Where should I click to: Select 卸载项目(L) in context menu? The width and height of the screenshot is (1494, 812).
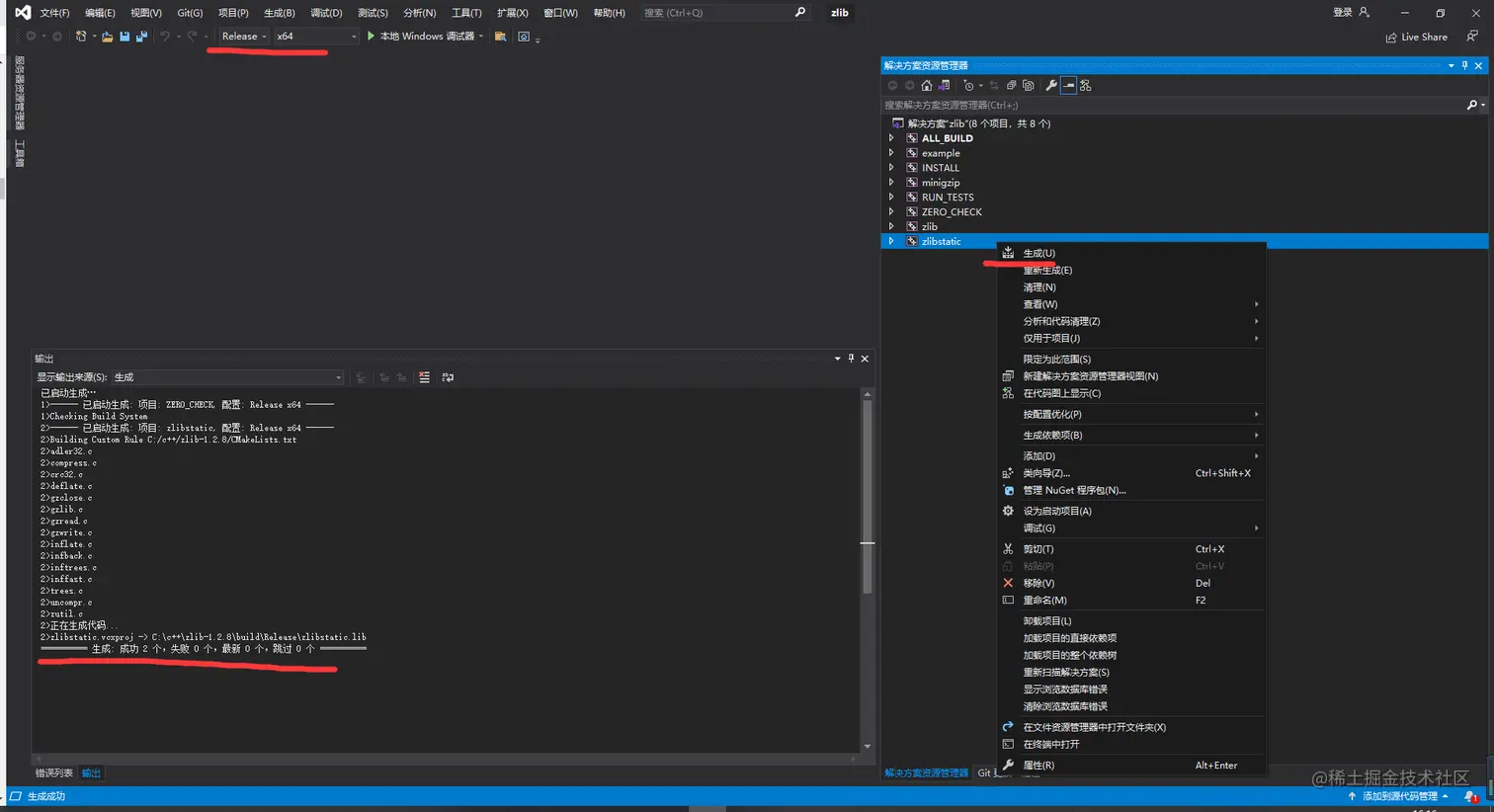click(x=1131, y=621)
